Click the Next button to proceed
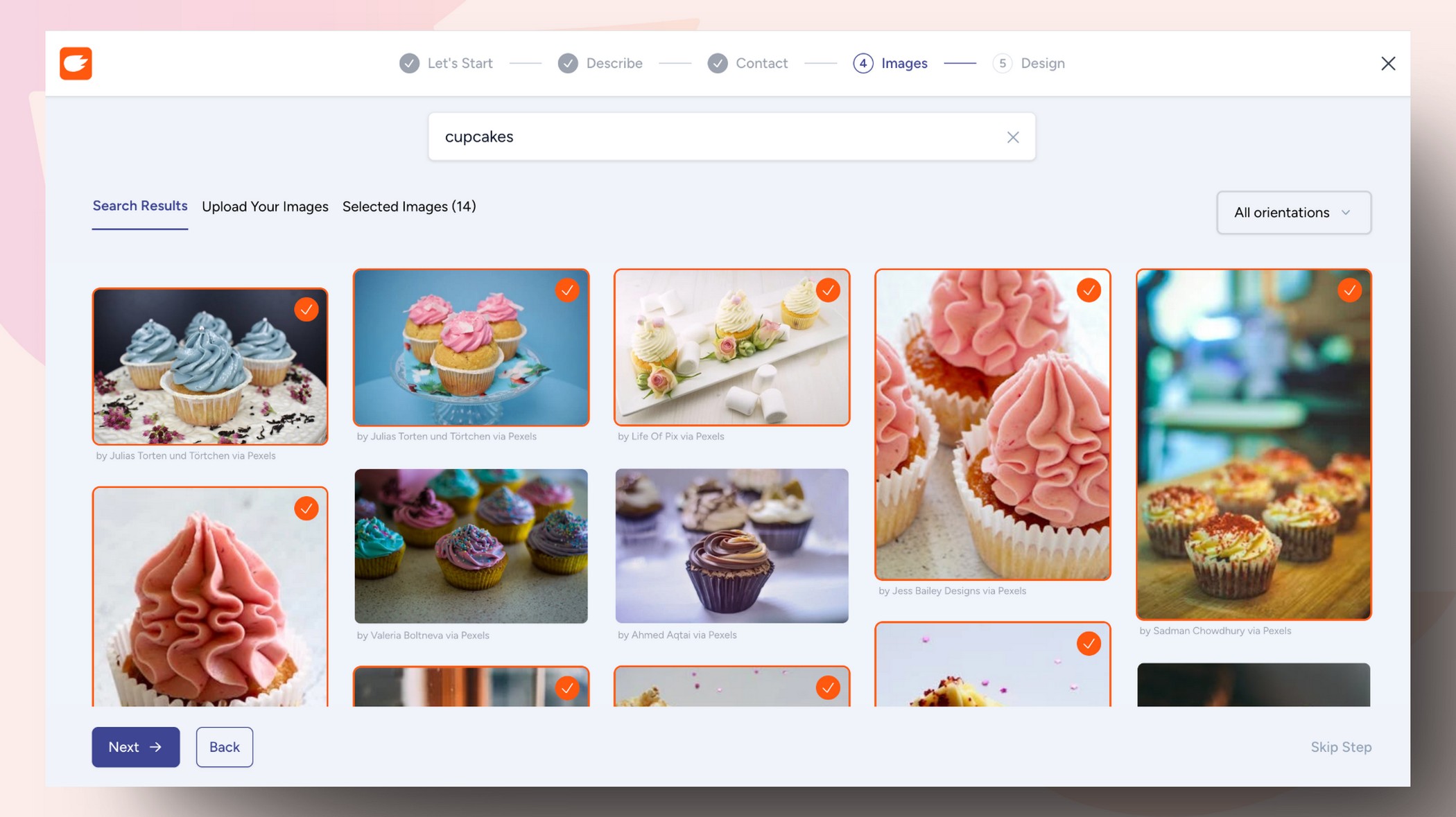Viewport: 1456px width, 817px height. click(x=135, y=746)
